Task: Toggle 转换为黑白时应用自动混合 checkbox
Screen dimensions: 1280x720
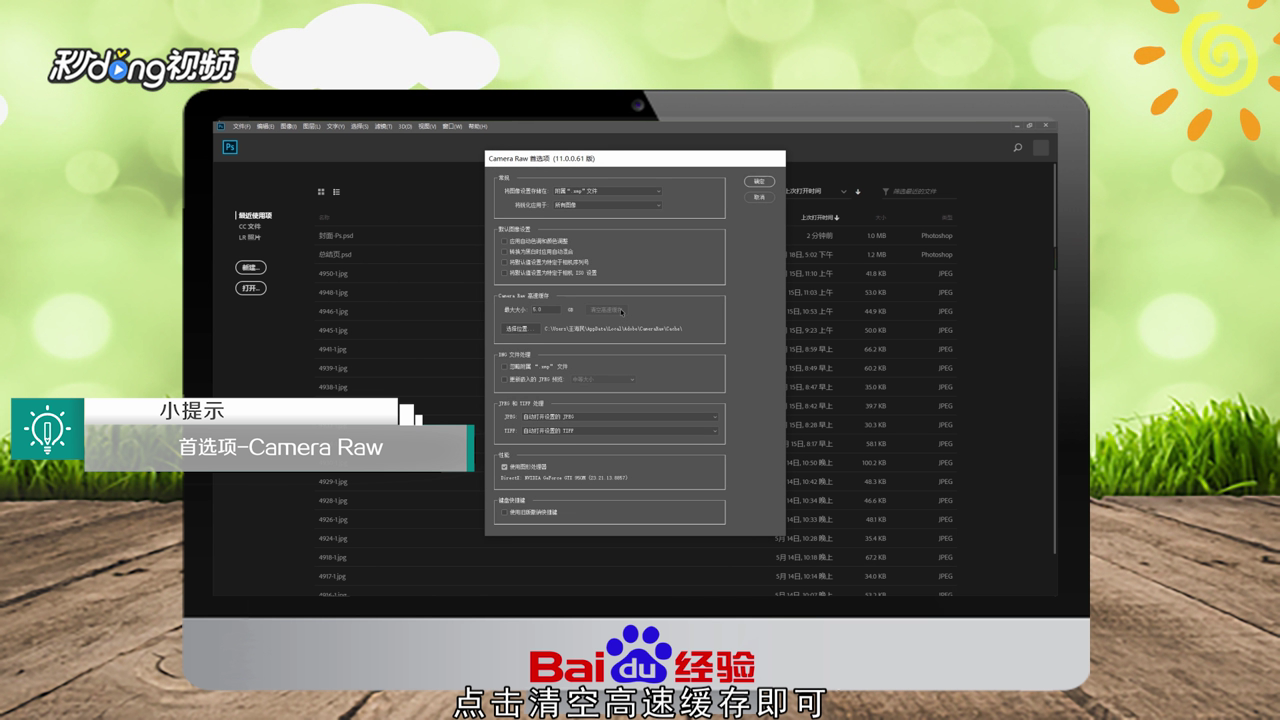Action: click(x=505, y=251)
